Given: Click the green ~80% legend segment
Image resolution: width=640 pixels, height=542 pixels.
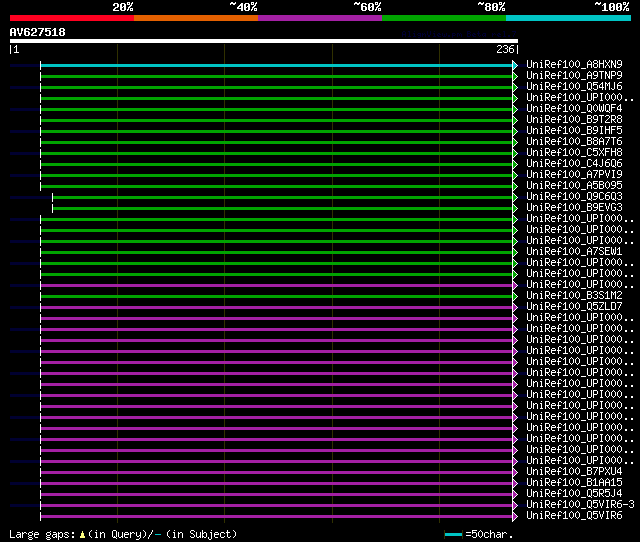Looking at the screenshot, I should pos(444,18).
